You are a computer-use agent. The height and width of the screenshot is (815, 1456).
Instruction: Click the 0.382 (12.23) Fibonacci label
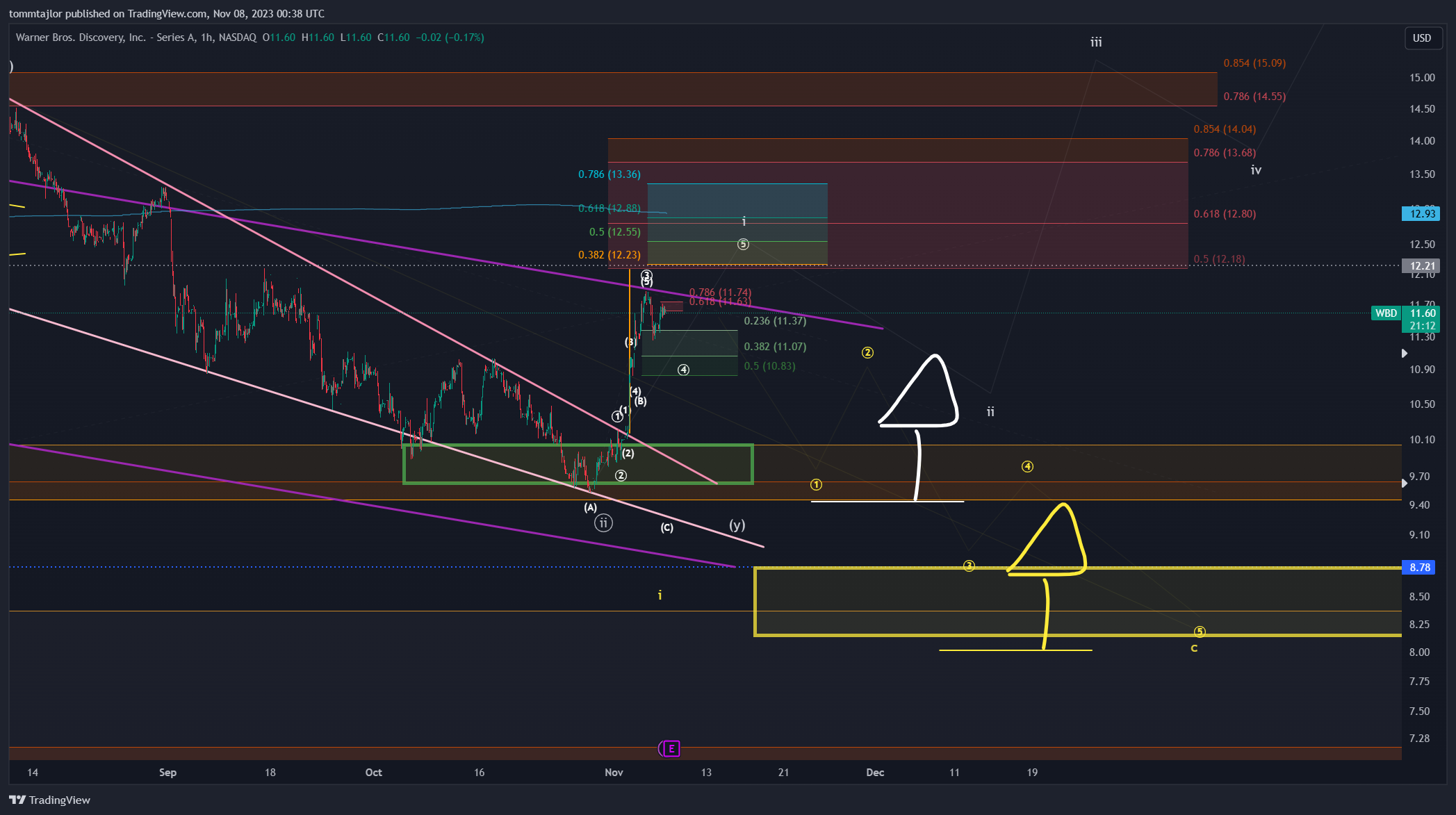click(610, 255)
